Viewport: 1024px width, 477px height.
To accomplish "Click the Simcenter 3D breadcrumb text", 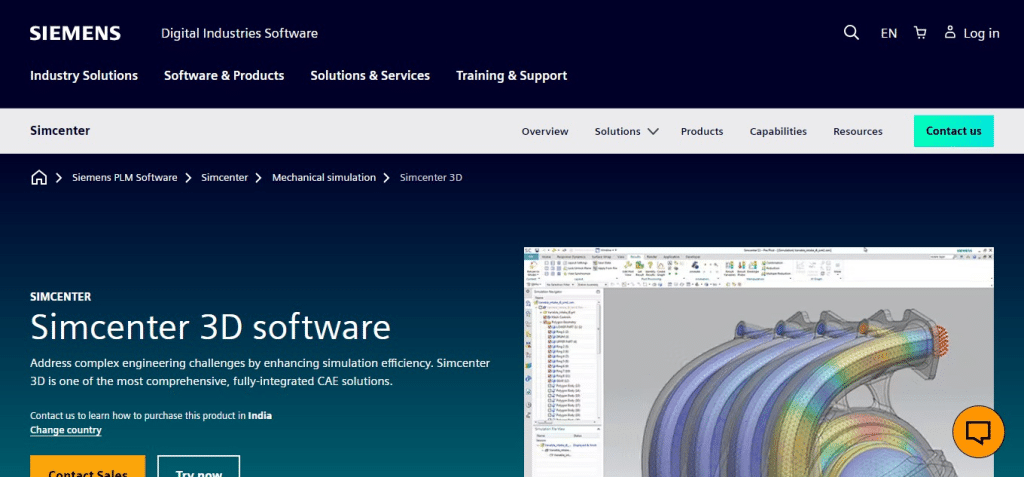I will [431, 177].
